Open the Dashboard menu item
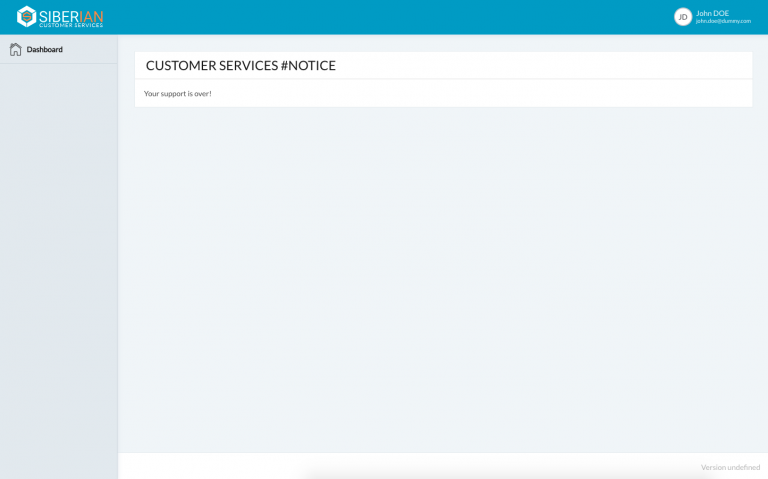The height and width of the screenshot is (479, 768). pyautogui.click(x=44, y=49)
